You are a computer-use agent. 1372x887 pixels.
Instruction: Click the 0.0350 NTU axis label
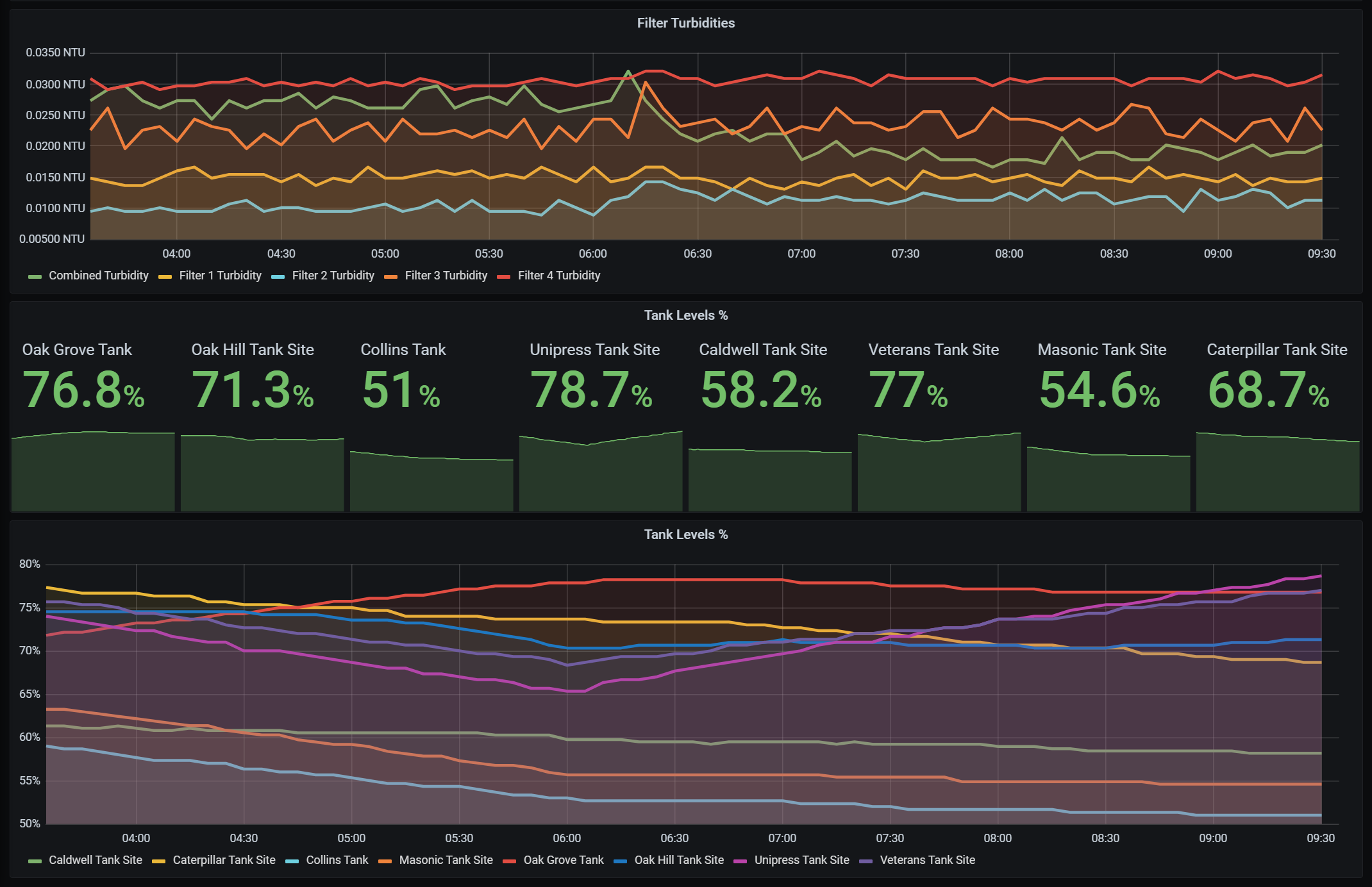point(55,53)
